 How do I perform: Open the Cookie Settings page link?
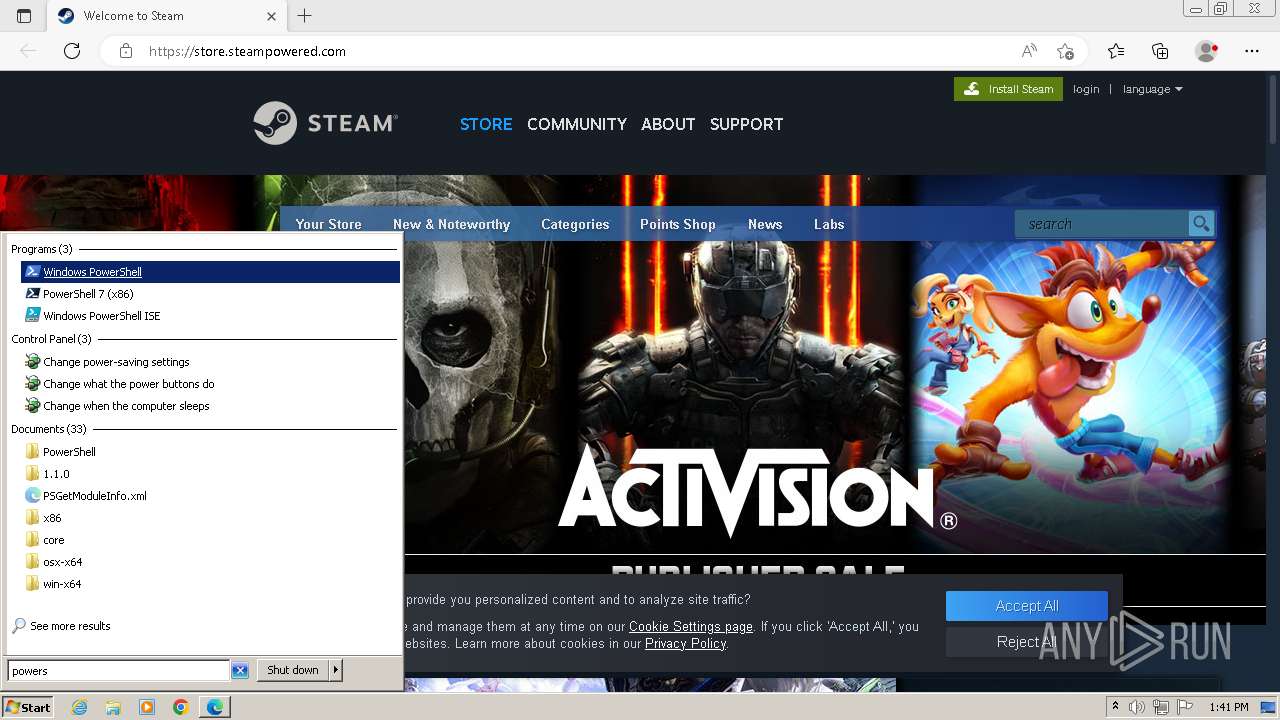coord(691,626)
